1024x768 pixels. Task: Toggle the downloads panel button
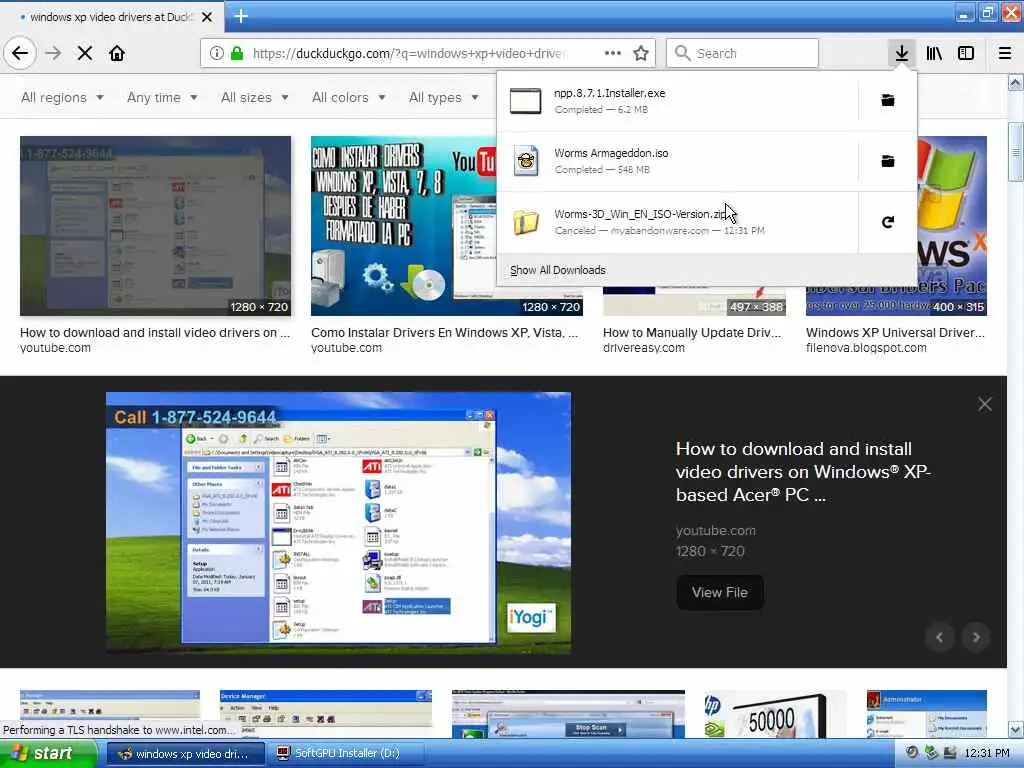[x=901, y=53]
